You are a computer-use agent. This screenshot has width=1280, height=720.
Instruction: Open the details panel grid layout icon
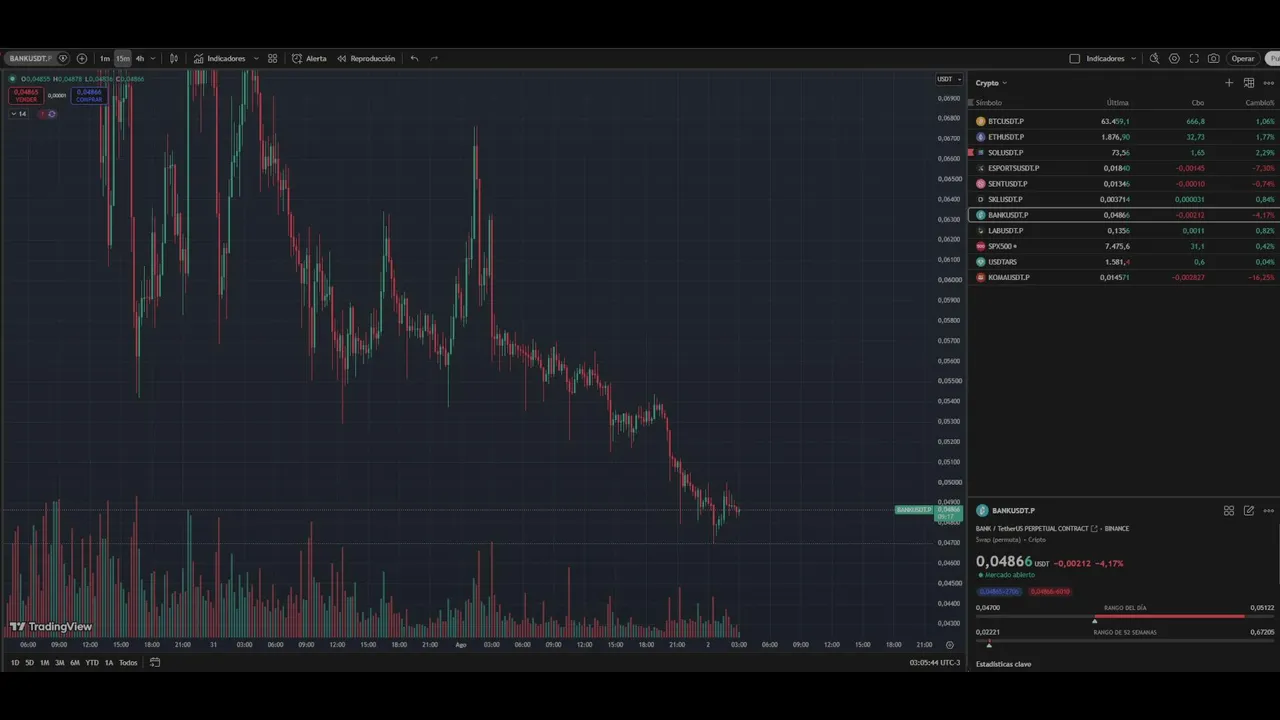pyautogui.click(x=1229, y=510)
